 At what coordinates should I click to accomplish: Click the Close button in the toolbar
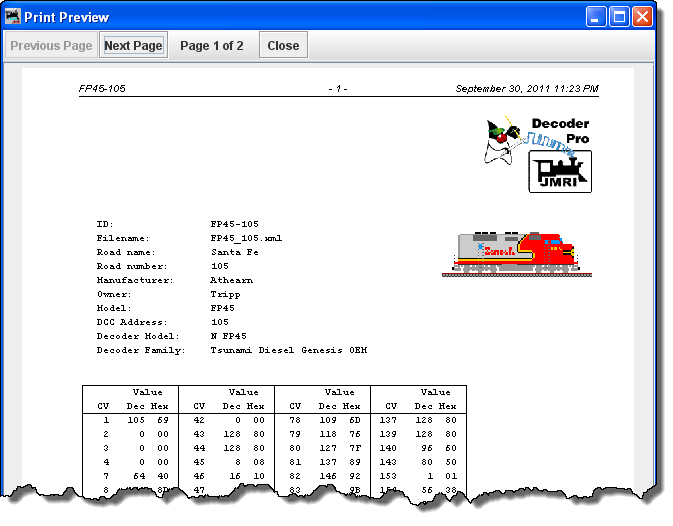coord(283,45)
